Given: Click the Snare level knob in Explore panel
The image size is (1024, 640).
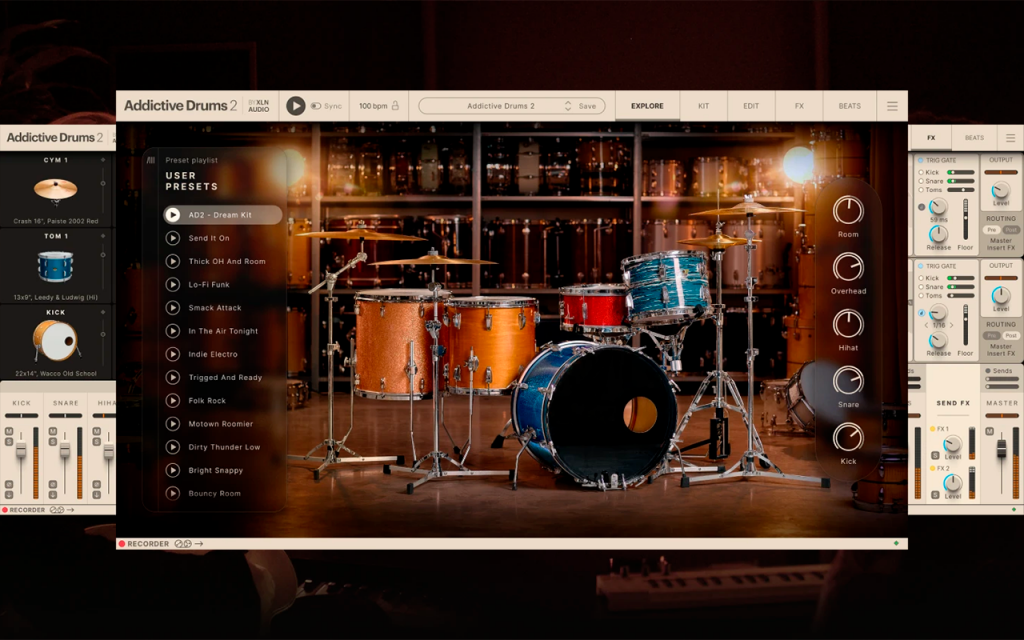Looking at the screenshot, I should coord(848,381).
